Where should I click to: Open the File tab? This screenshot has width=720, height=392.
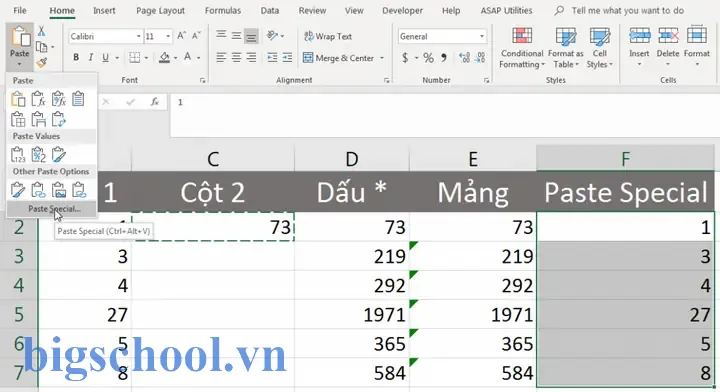pos(20,10)
